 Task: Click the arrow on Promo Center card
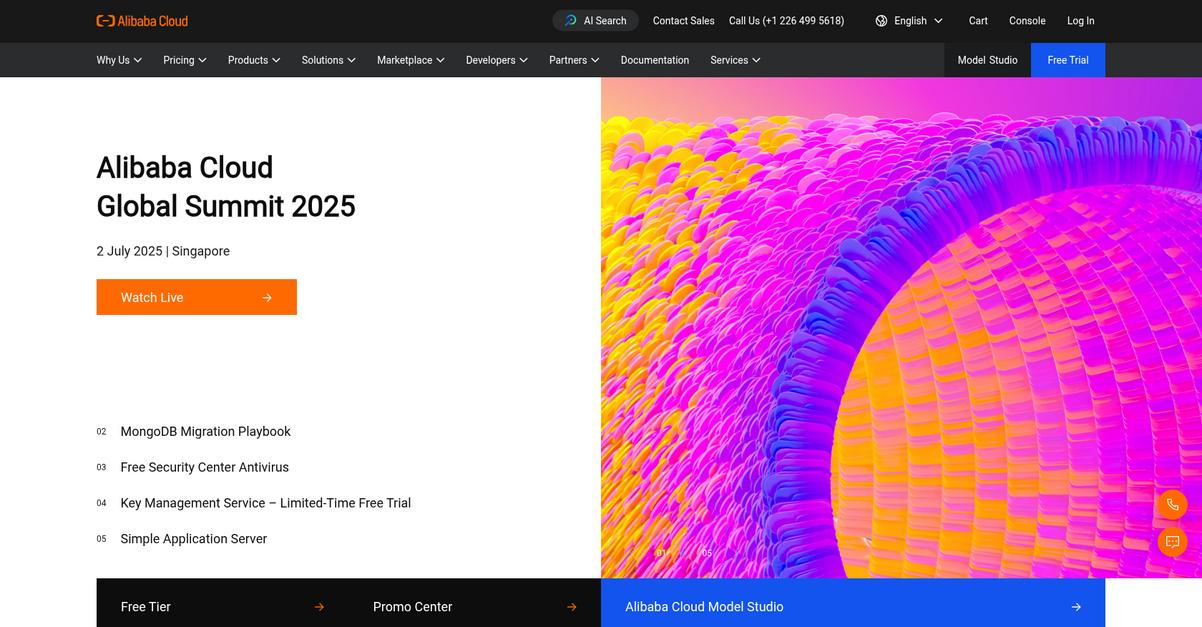tap(572, 607)
